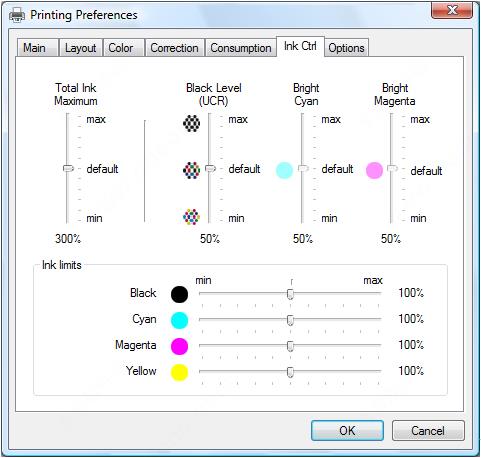Open the Layout tab
The height and width of the screenshot is (458, 481).
coord(80,48)
